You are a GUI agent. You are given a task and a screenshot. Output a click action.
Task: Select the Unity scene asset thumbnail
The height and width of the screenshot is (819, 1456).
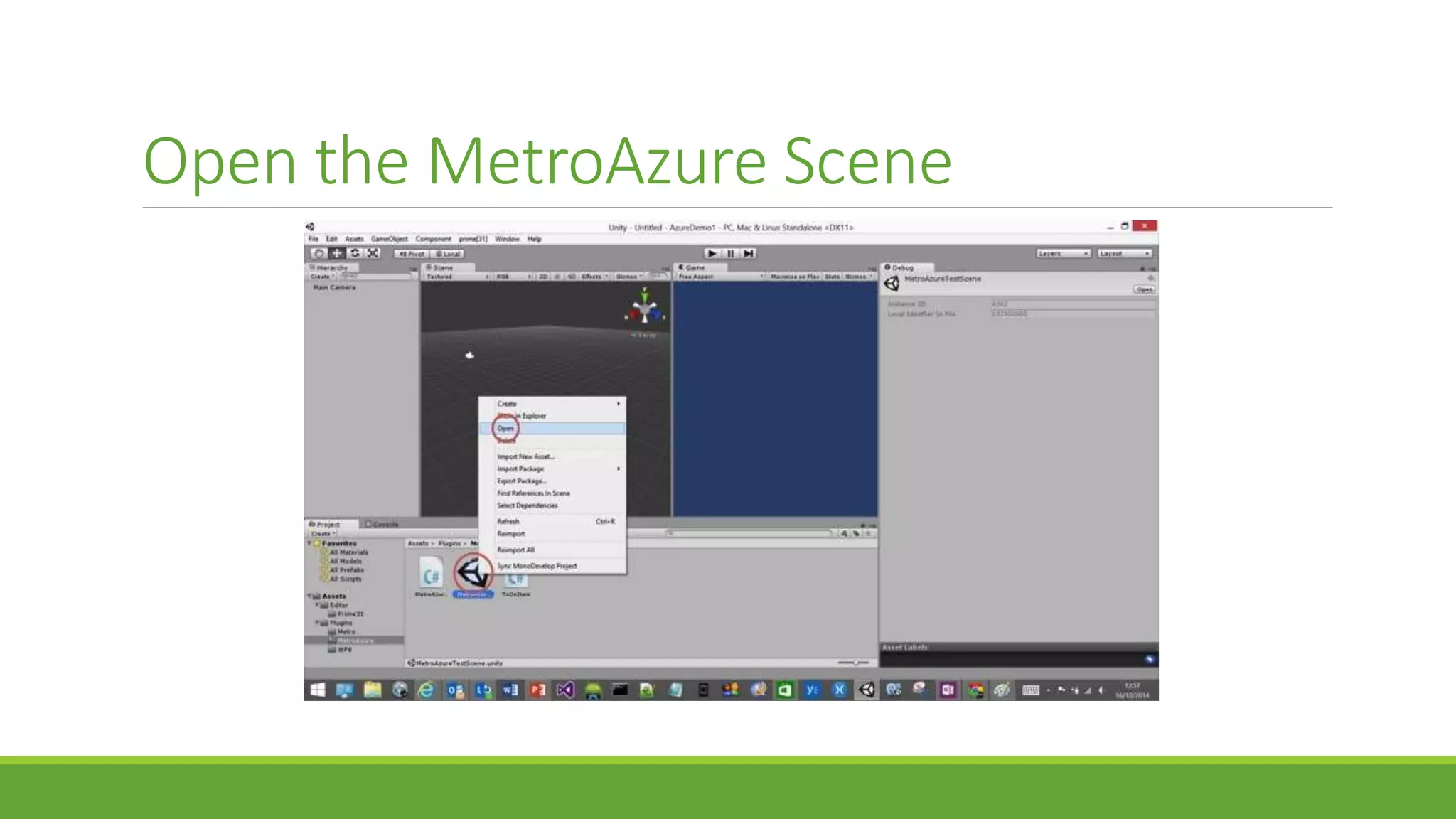(x=473, y=574)
